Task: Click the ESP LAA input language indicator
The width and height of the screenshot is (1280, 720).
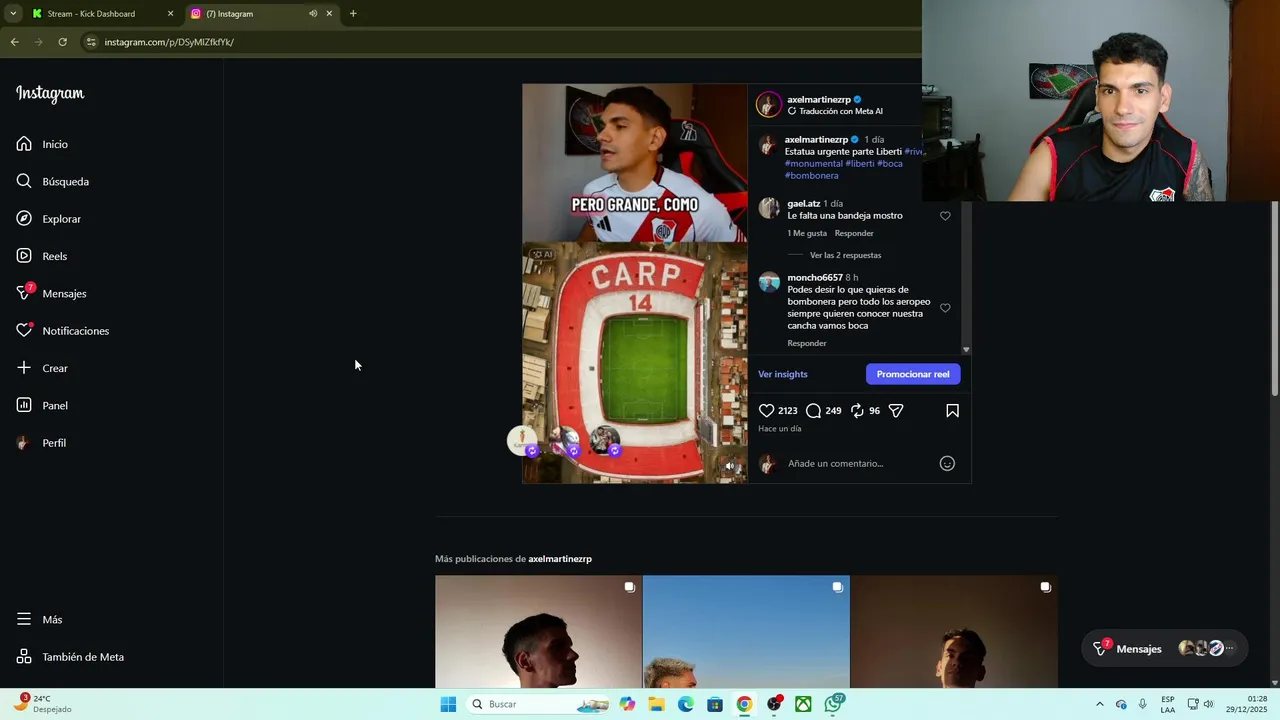Action: click(x=1168, y=704)
